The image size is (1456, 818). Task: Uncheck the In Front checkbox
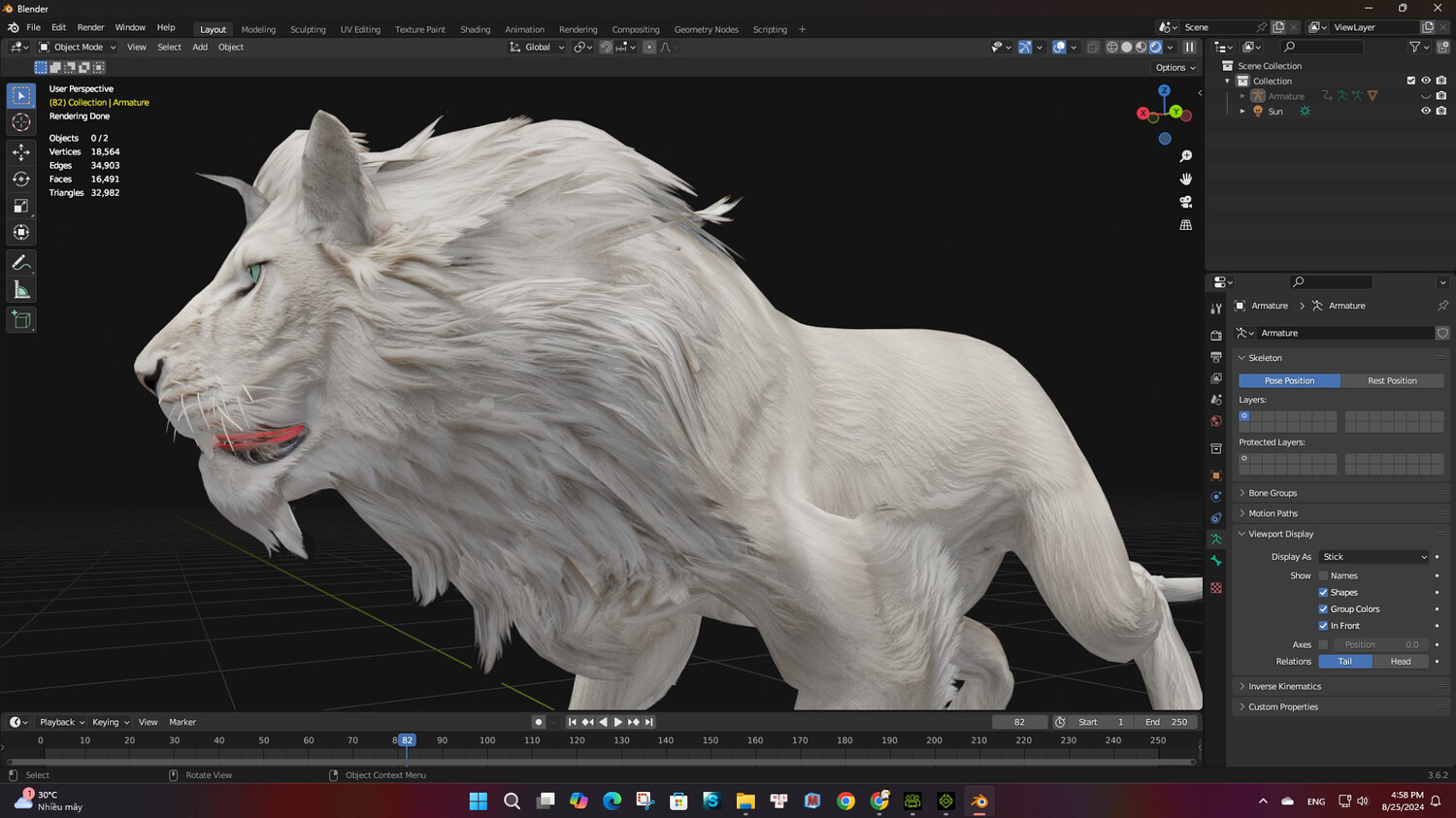point(1323,626)
